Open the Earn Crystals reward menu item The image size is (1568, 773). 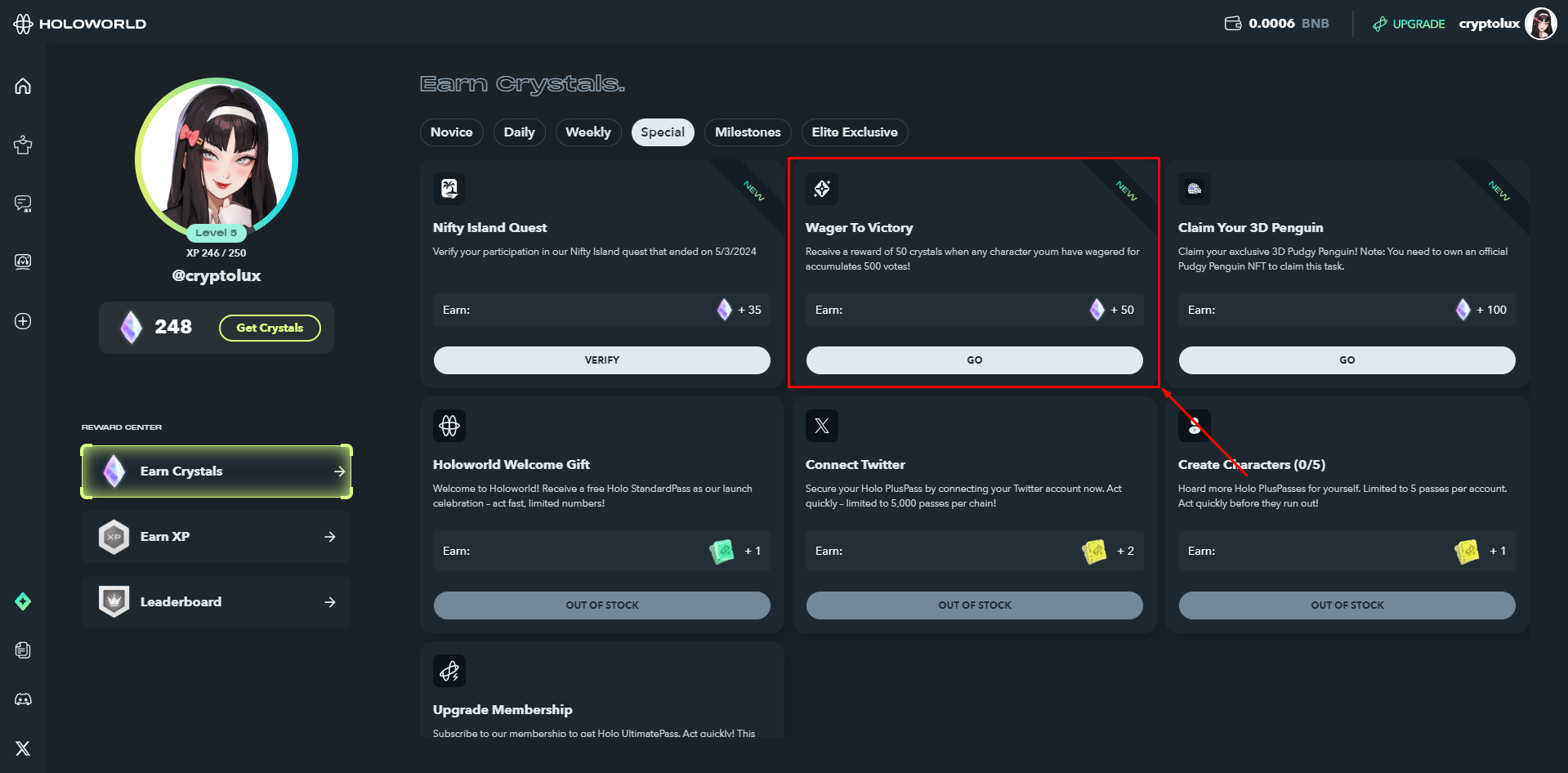[217, 471]
